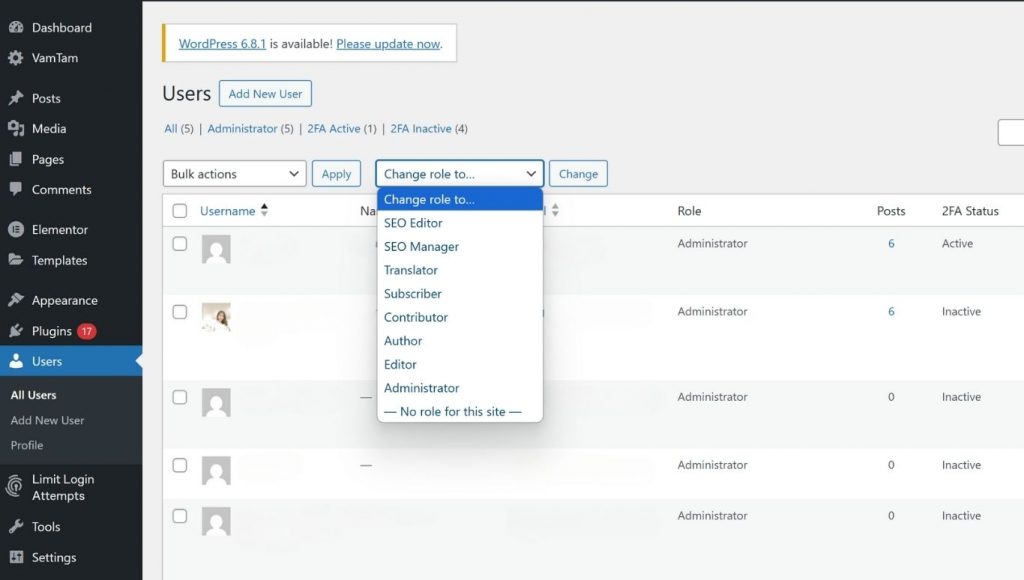Open Appearance via the paintbrush icon
This screenshot has height=580, width=1024.
point(16,300)
